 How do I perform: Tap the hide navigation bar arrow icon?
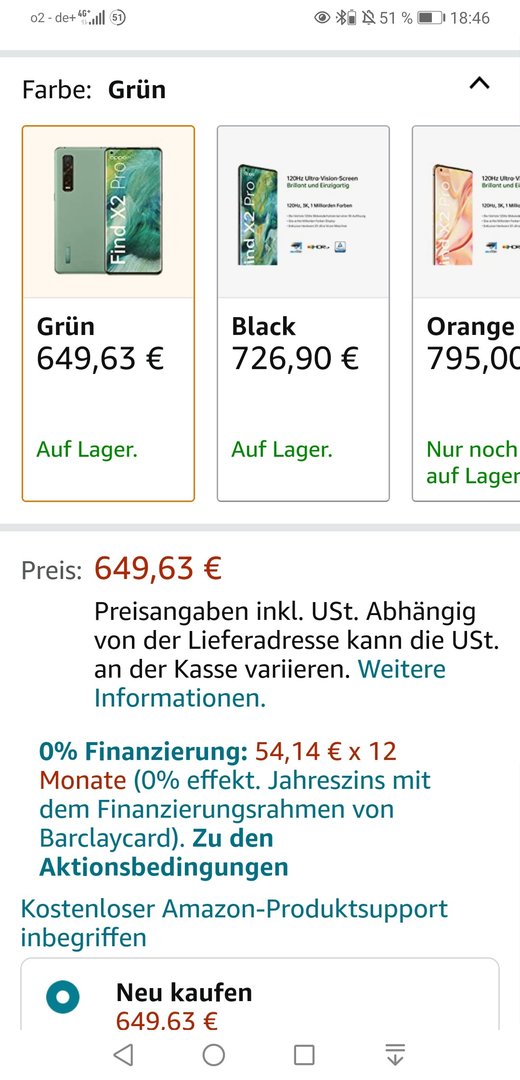395,1054
